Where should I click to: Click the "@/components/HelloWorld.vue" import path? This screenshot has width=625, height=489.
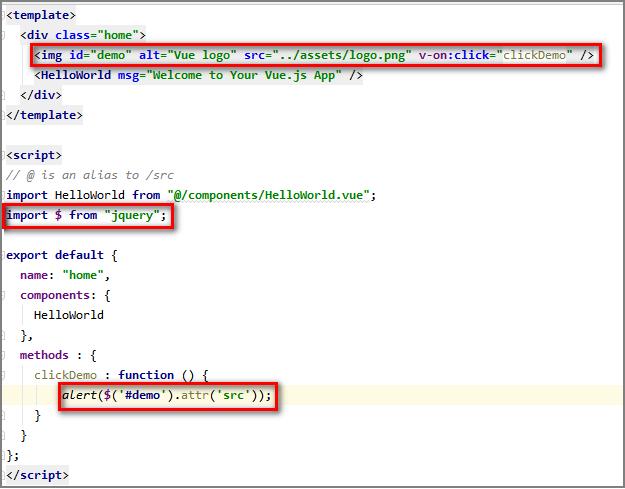click(268, 195)
